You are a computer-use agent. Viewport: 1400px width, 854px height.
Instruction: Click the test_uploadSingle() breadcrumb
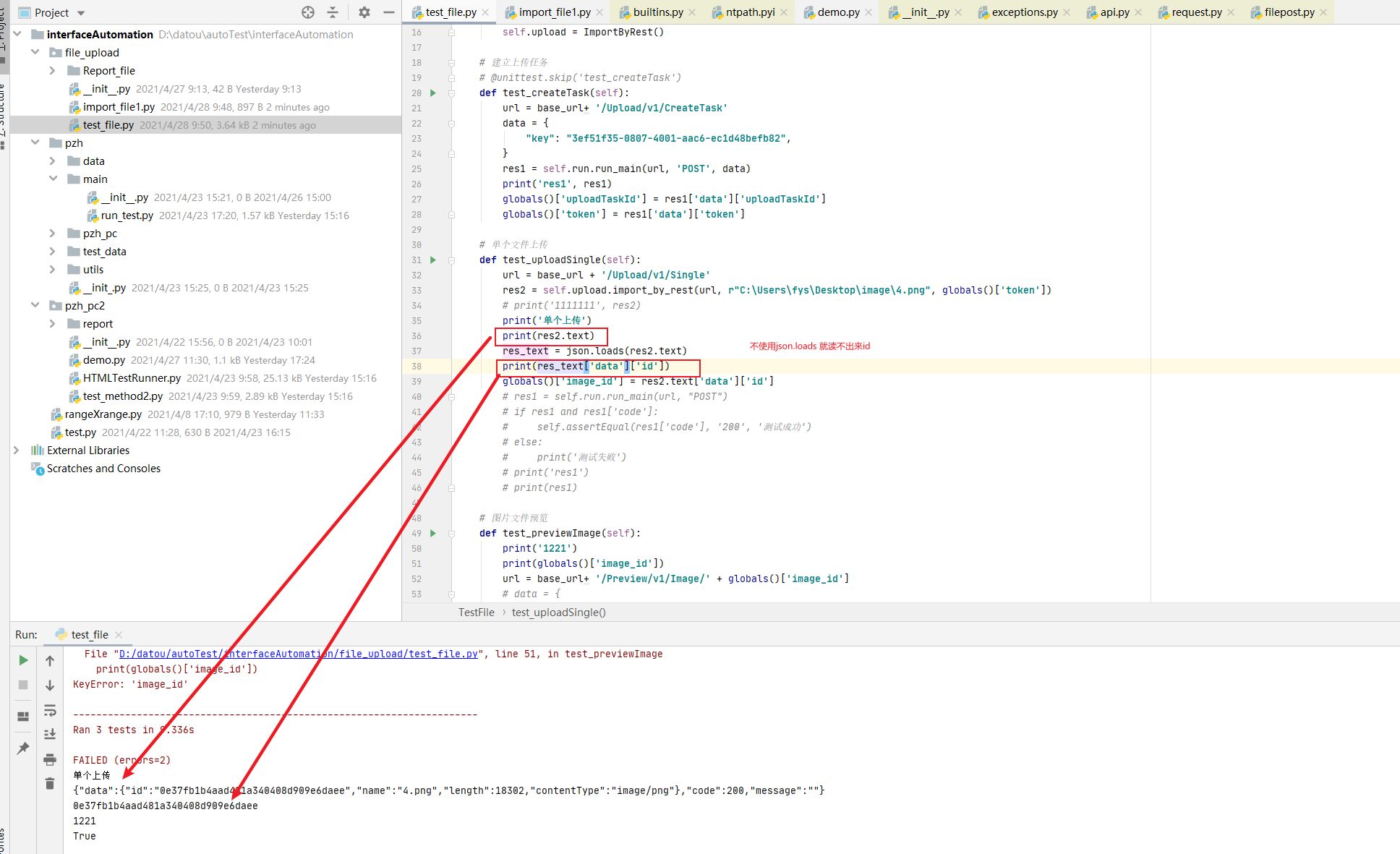point(558,612)
